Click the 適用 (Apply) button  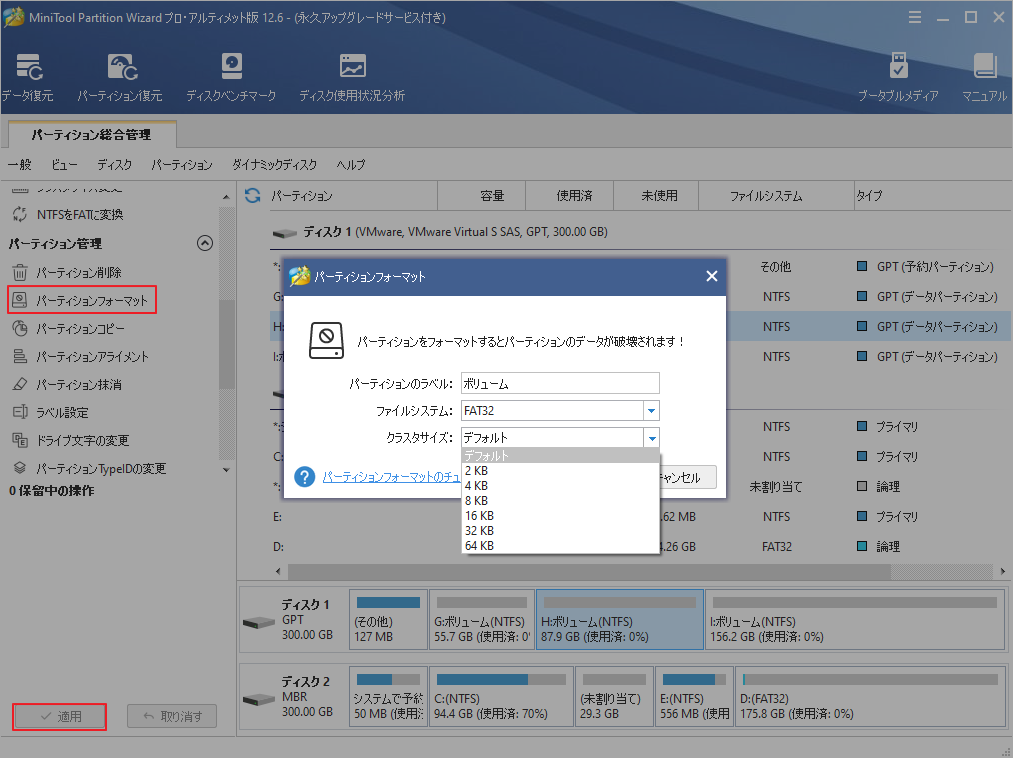(62, 716)
